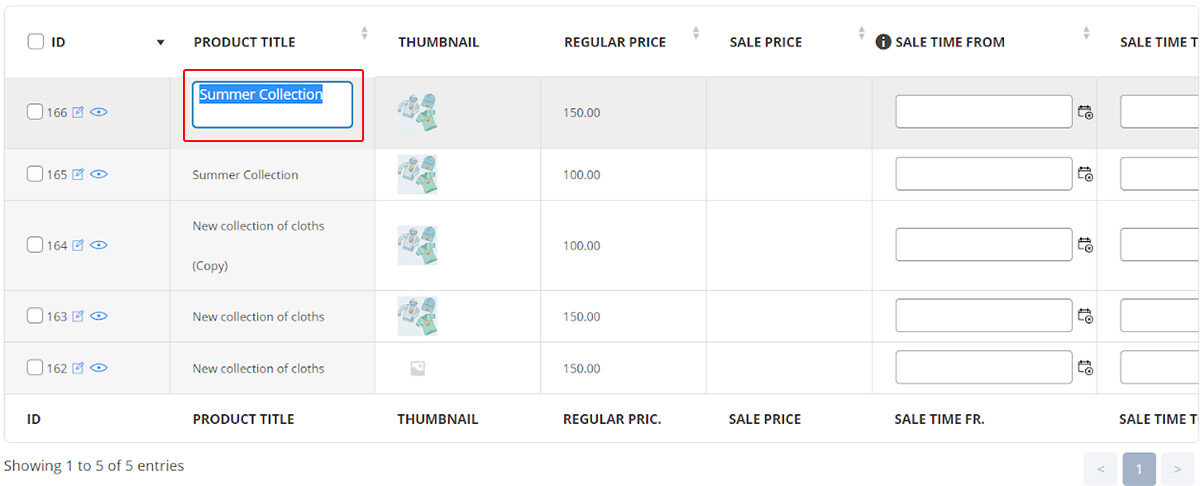Image resolution: width=1200 pixels, height=486 pixels.
Task: Select the checkbox for product 162
Action: (35, 368)
